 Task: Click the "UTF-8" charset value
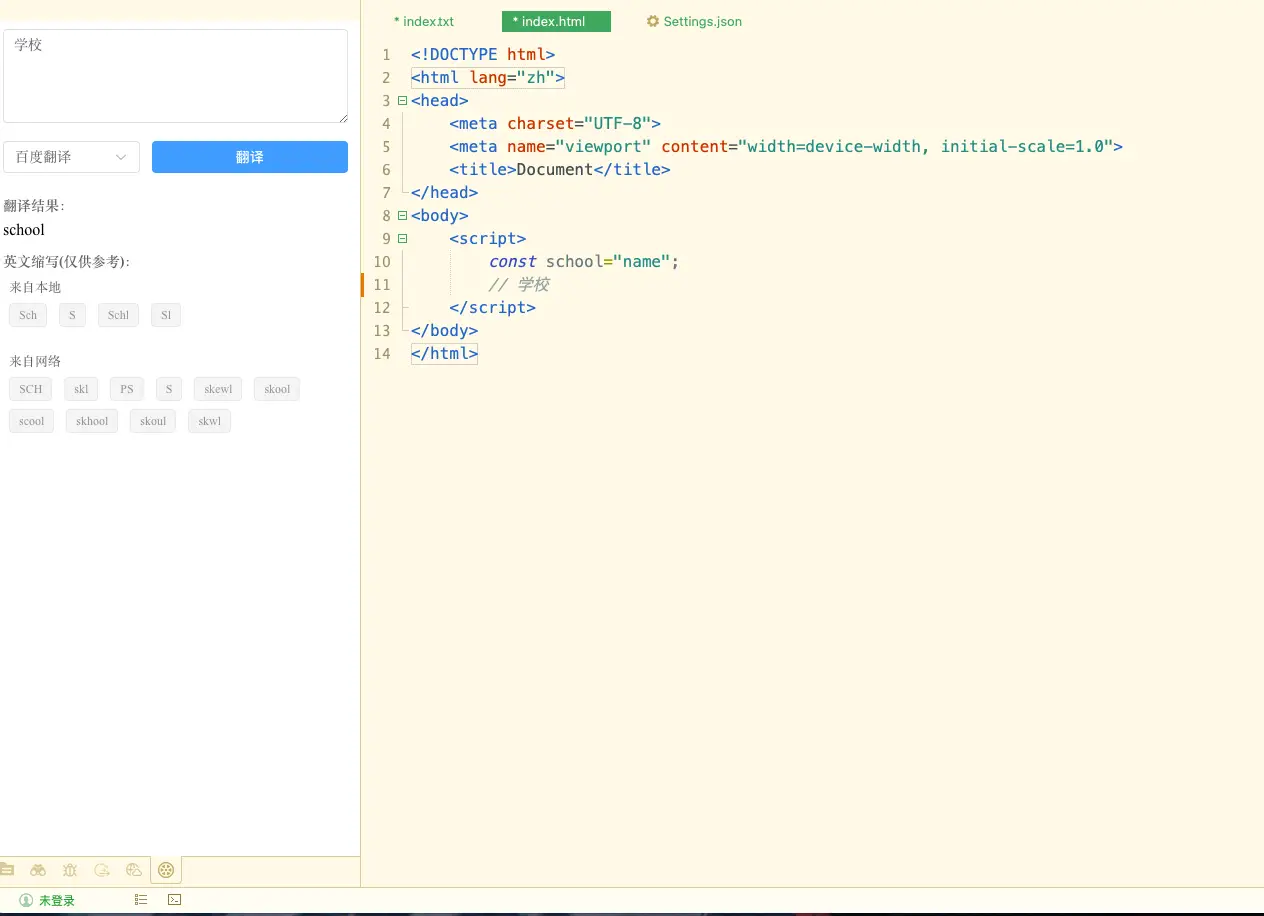617,123
